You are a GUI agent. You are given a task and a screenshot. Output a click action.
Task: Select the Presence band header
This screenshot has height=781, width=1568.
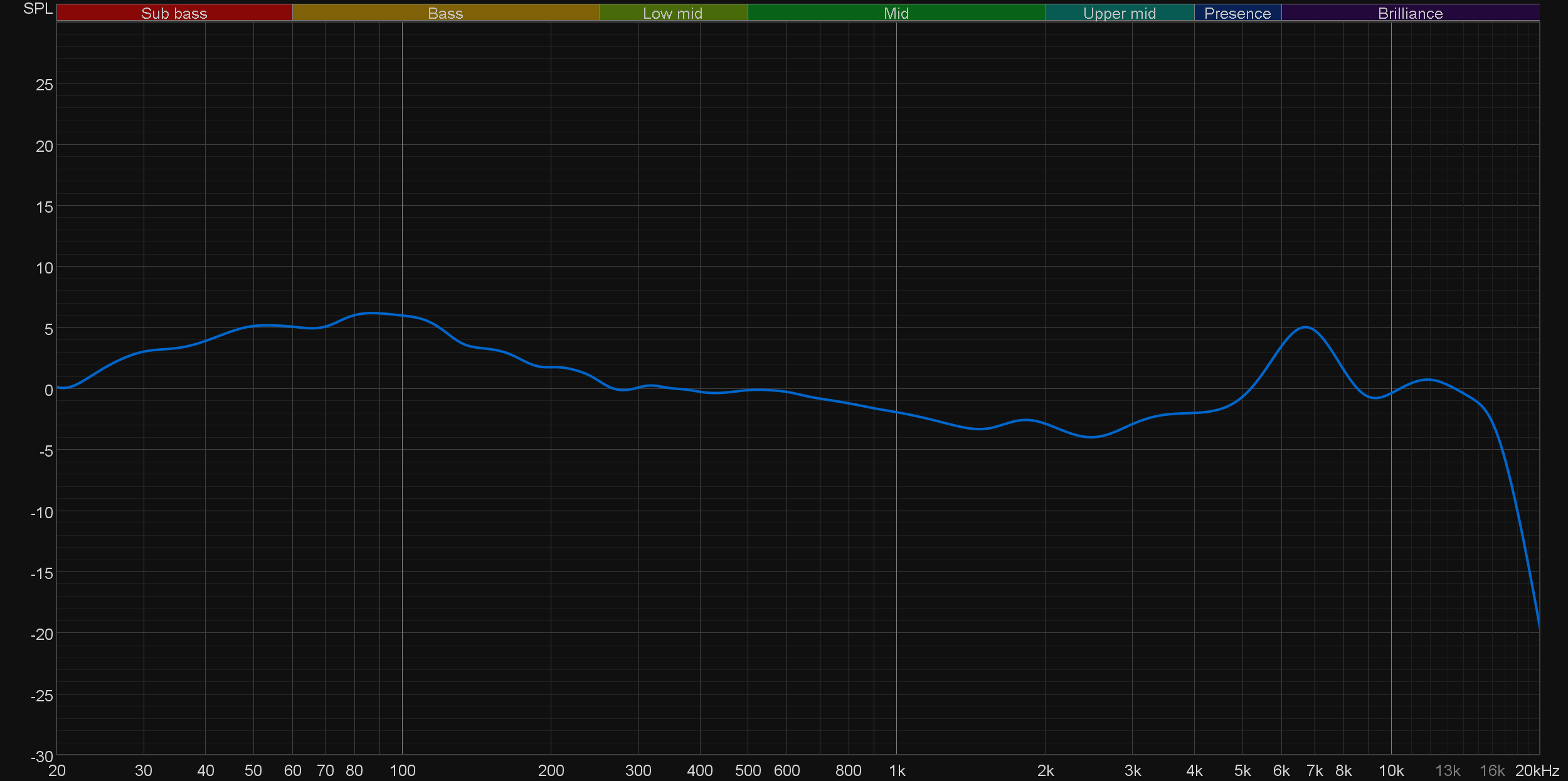1237,13
